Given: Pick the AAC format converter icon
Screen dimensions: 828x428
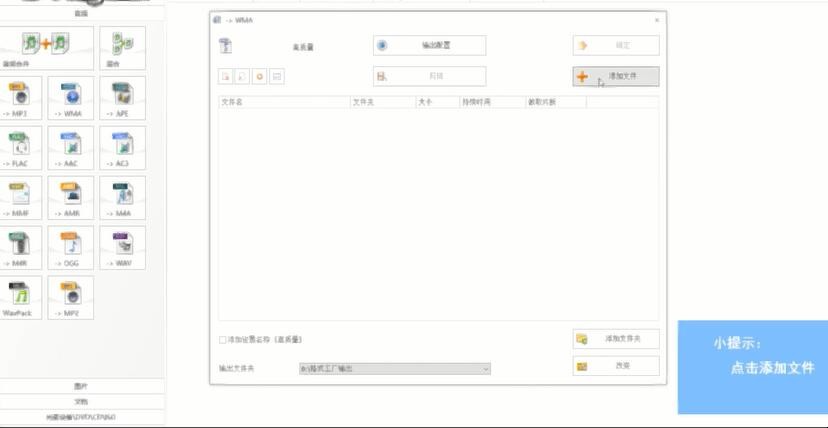Looking at the screenshot, I should [71, 148].
